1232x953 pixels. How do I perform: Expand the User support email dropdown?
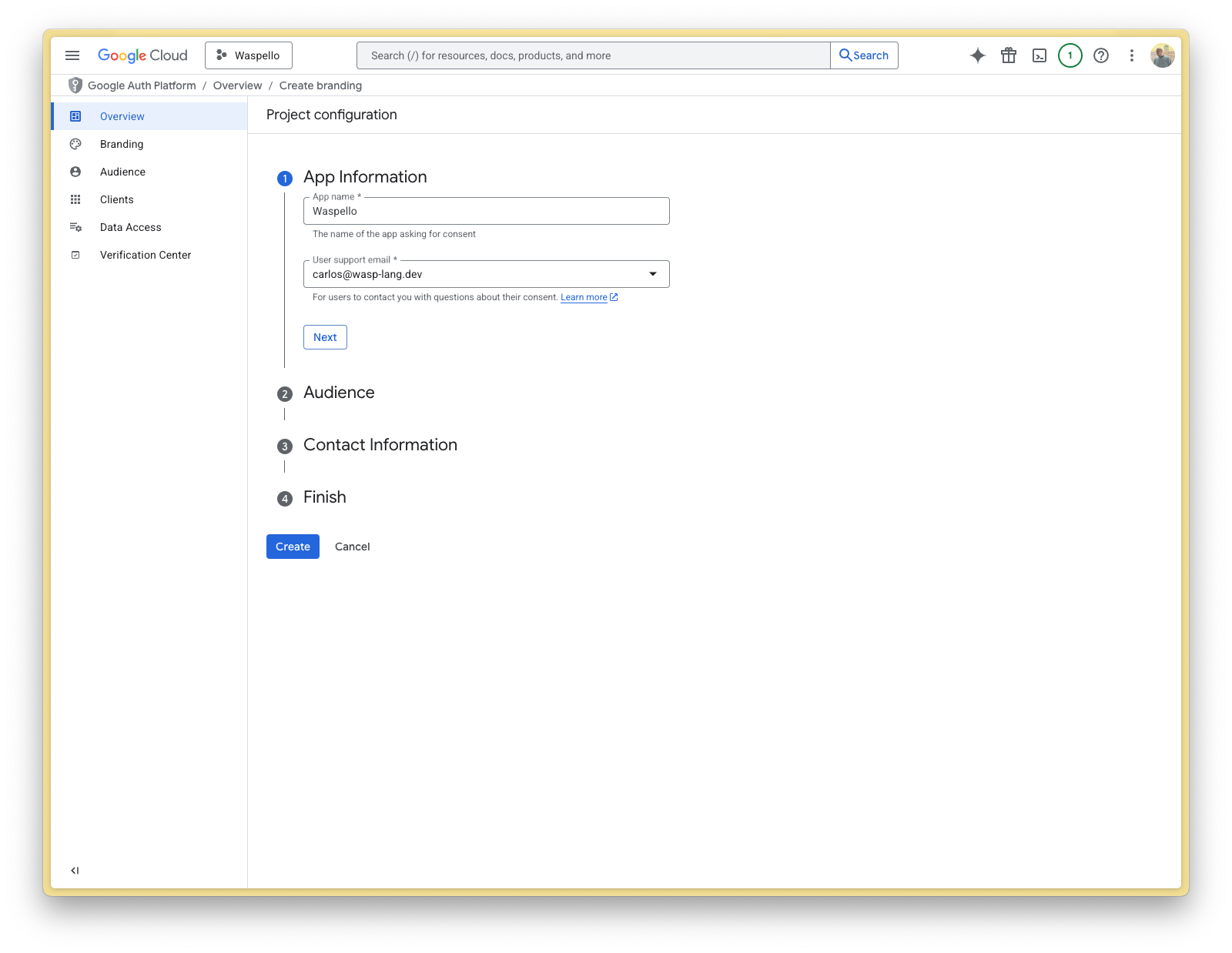[x=652, y=273]
